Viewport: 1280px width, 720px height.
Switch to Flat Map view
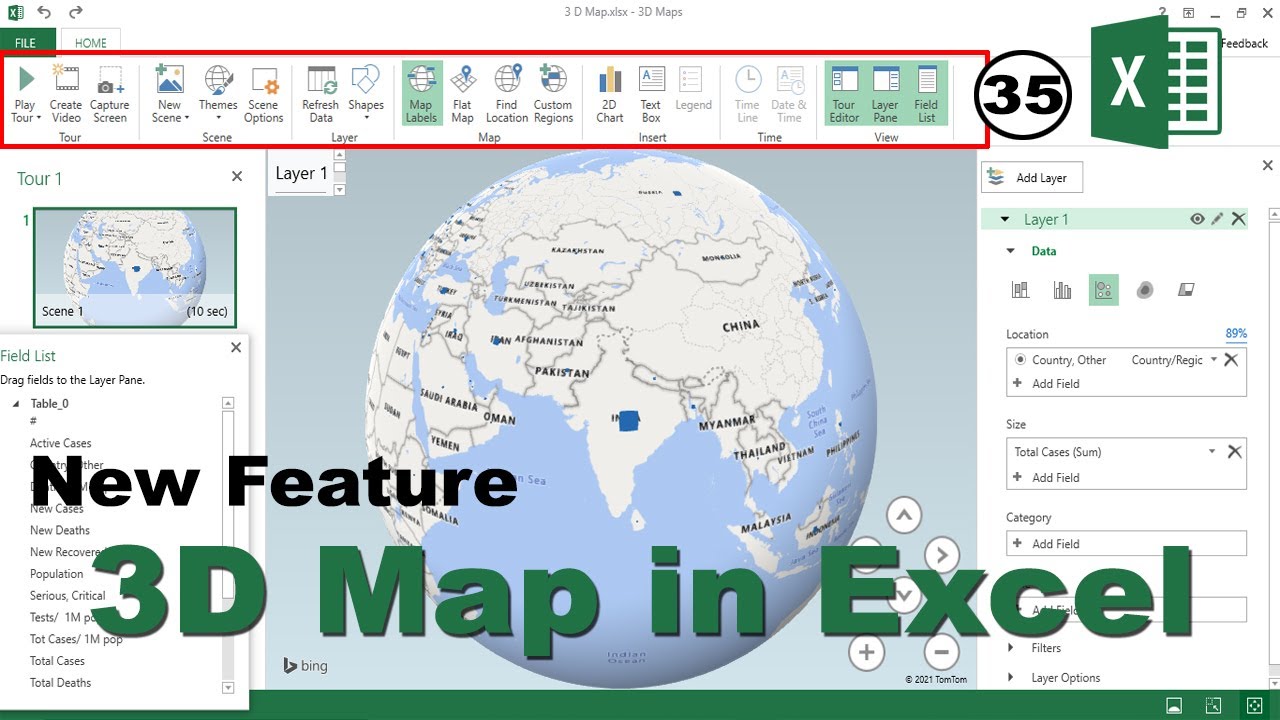(462, 93)
